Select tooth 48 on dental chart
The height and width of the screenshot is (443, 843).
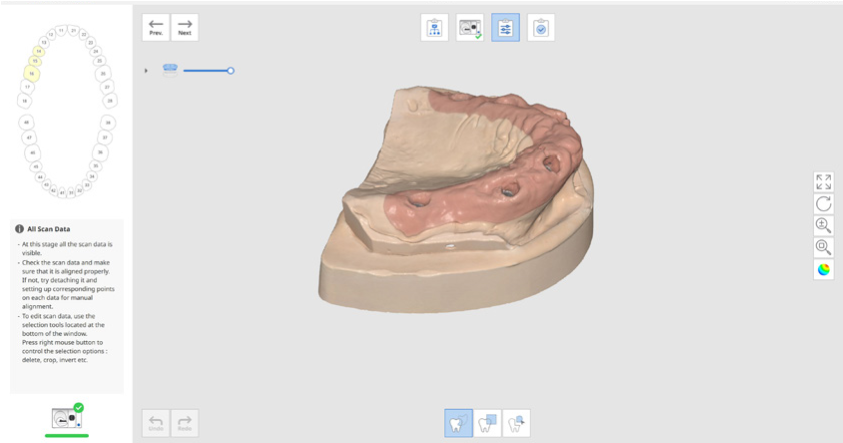coord(26,123)
